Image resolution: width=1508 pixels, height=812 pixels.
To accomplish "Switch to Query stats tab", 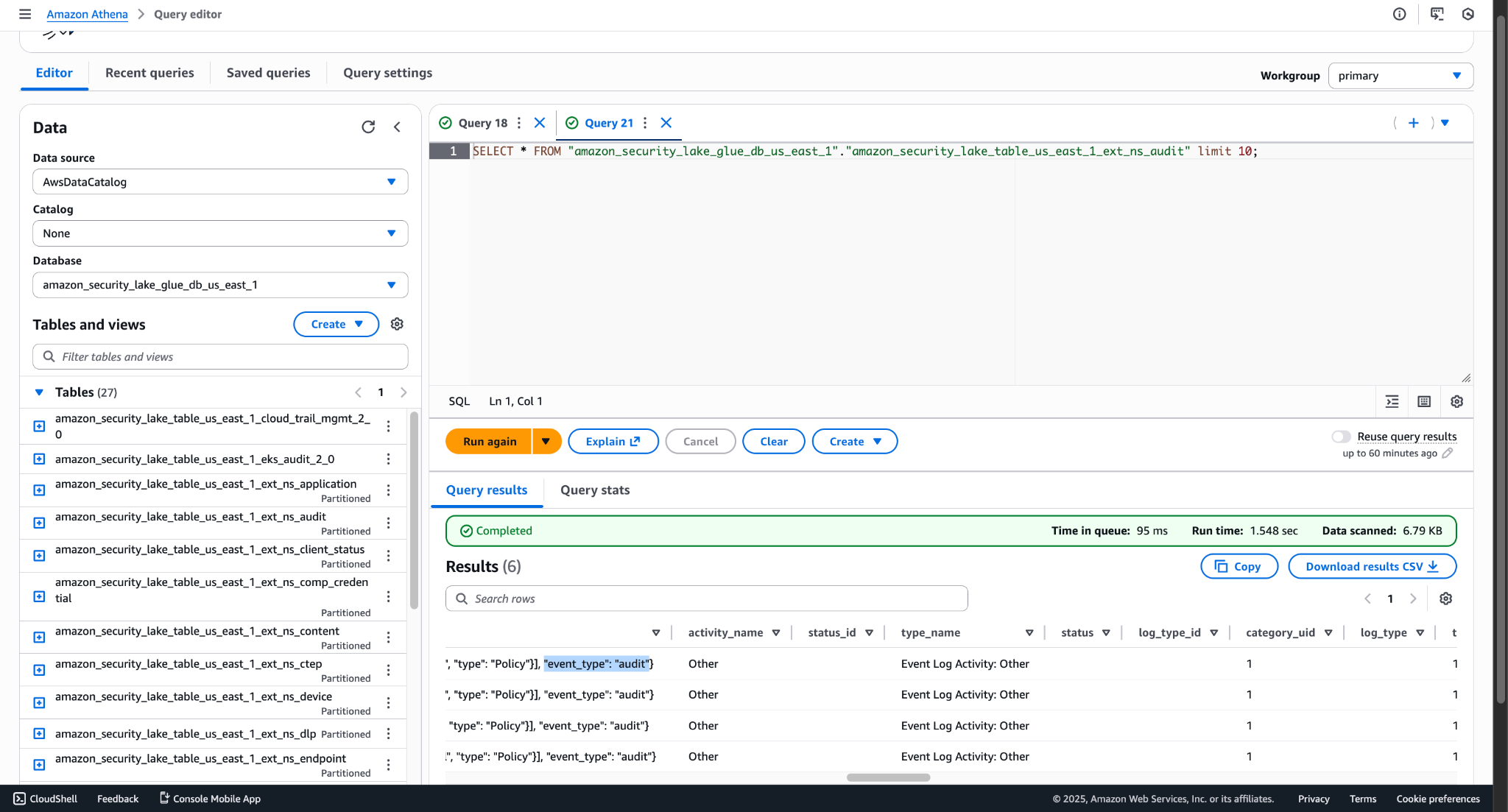I will tap(595, 490).
